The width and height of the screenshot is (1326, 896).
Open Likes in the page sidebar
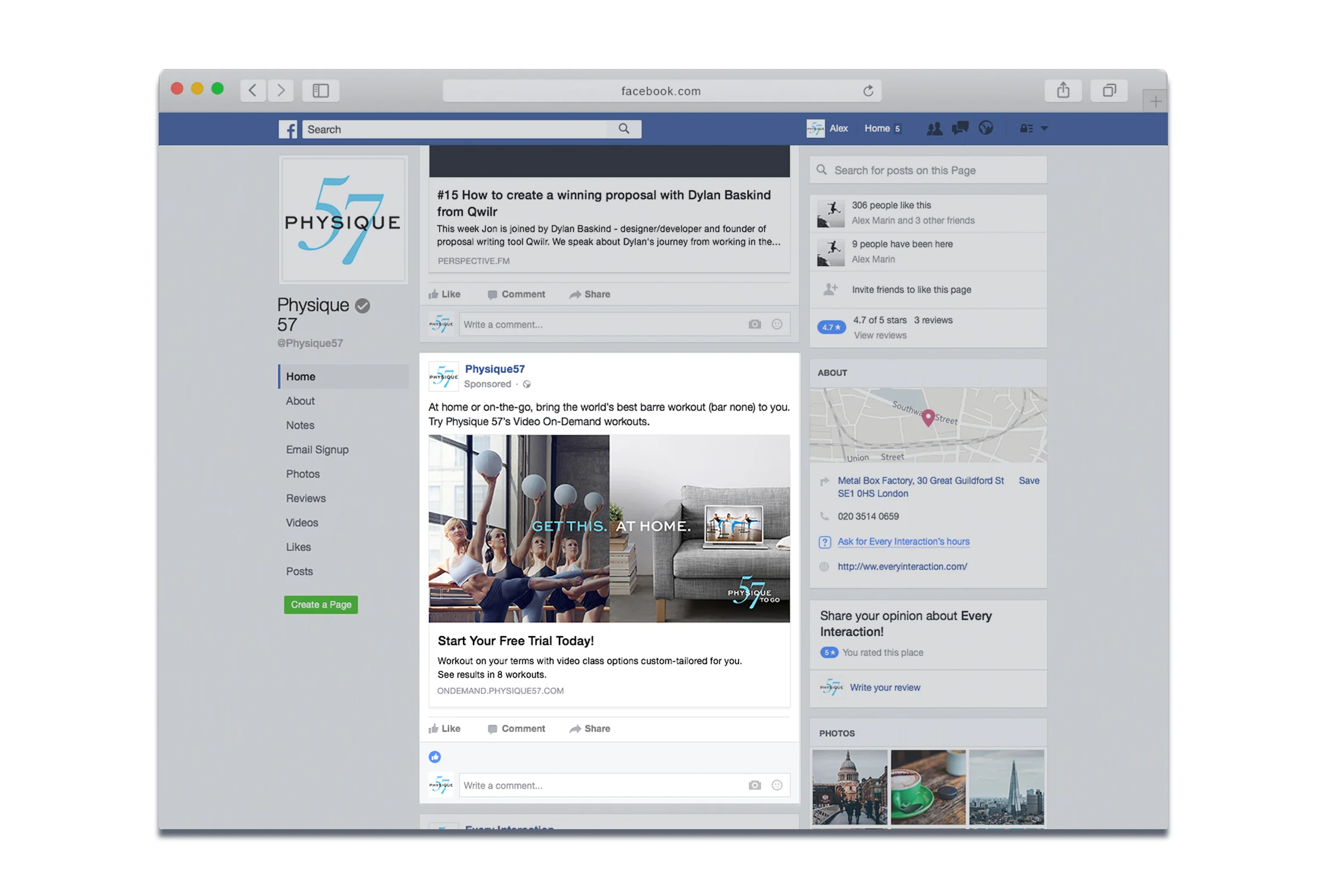click(x=298, y=547)
